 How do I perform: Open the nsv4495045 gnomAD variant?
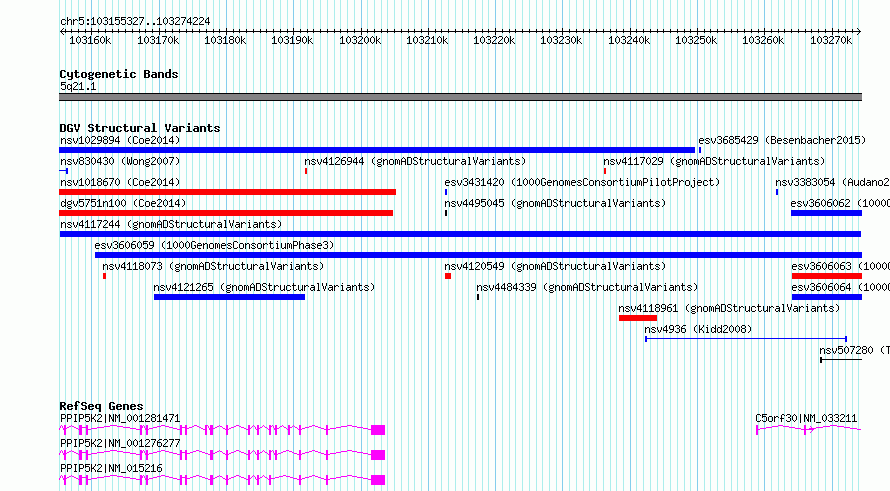[x=555, y=203]
